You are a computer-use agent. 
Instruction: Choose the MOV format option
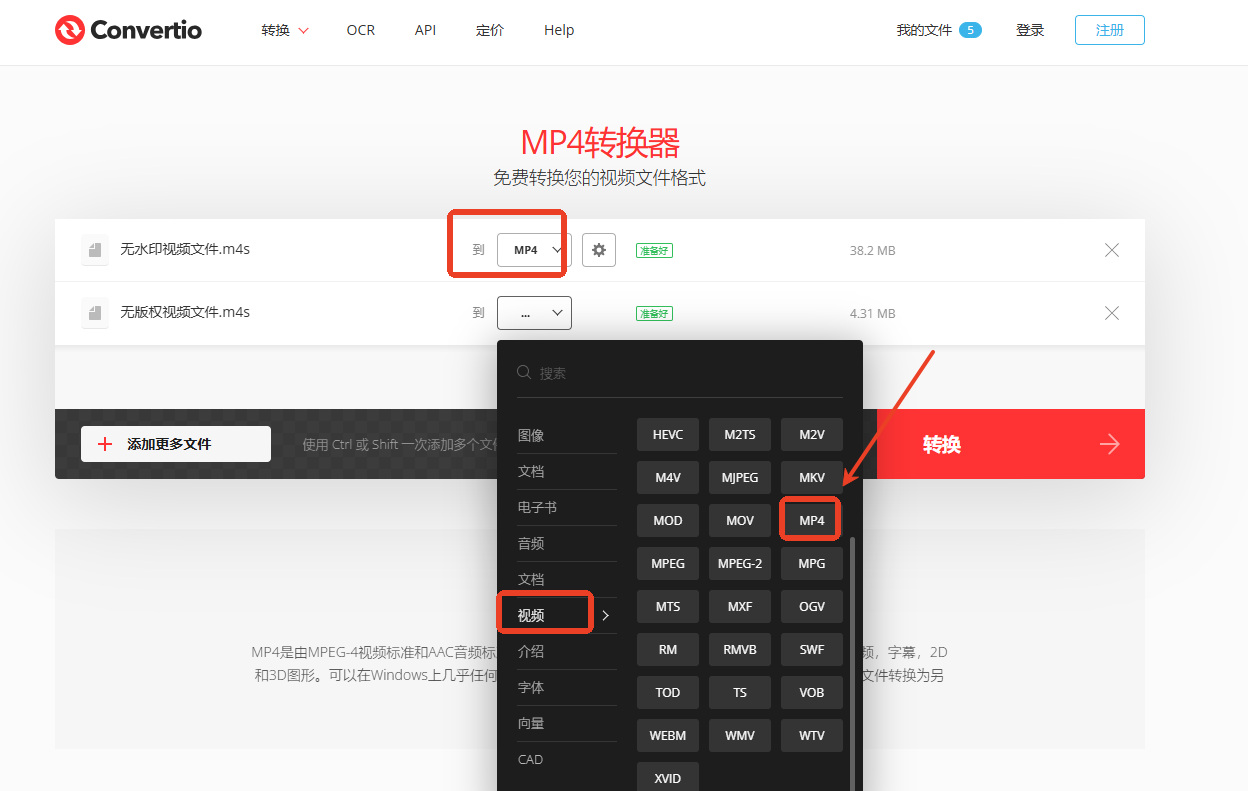click(x=739, y=519)
